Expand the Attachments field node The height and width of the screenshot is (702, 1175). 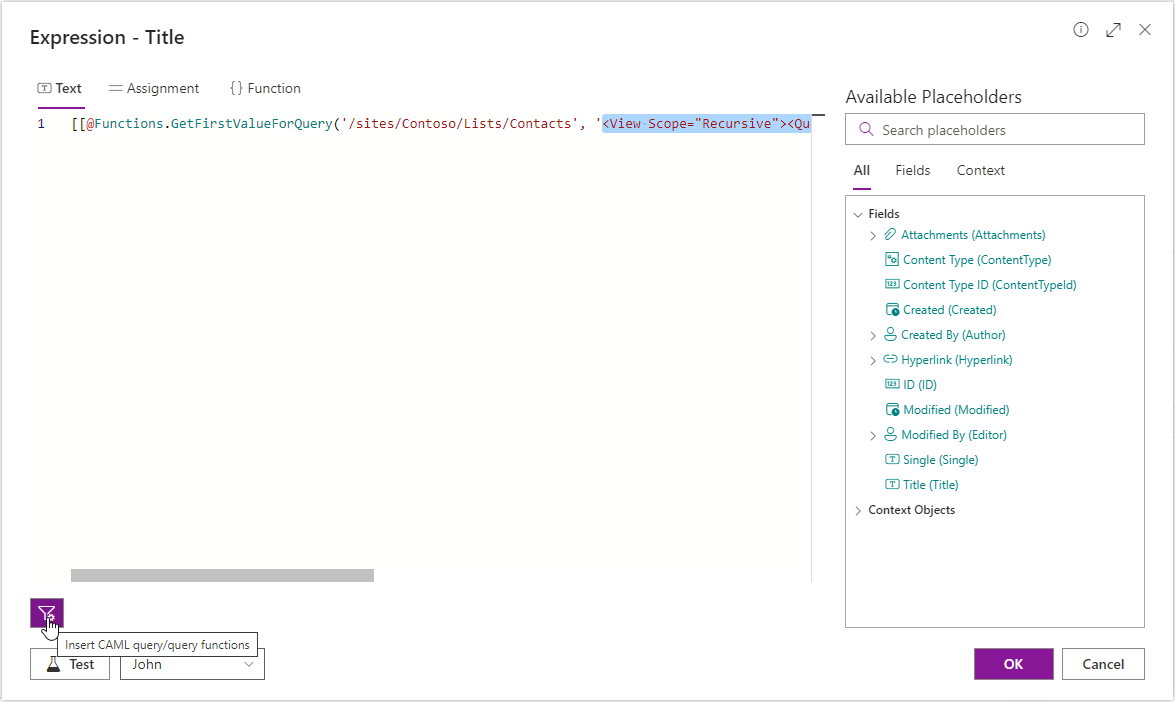tap(873, 236)
